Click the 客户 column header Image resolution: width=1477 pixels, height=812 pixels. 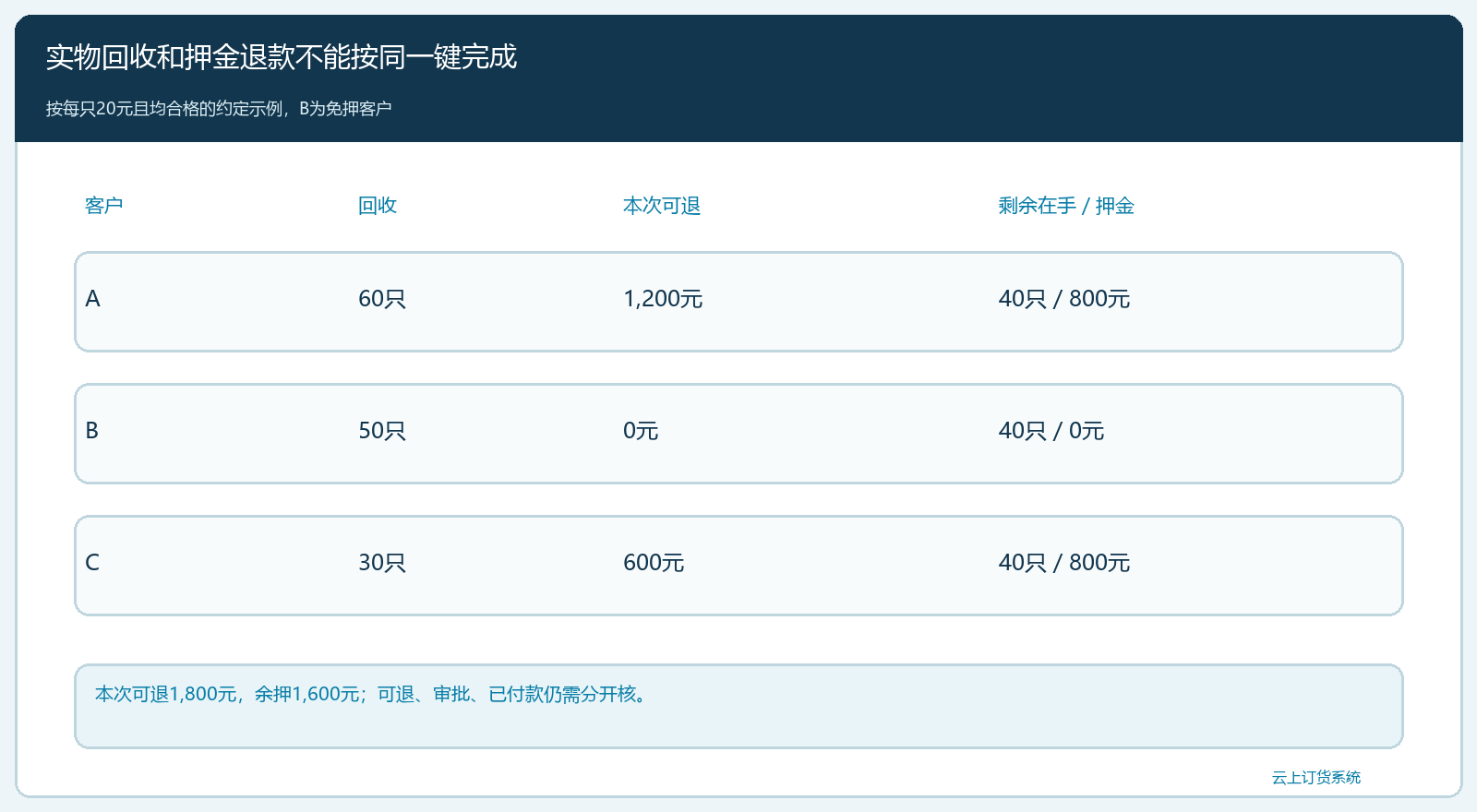coord(103,206)
